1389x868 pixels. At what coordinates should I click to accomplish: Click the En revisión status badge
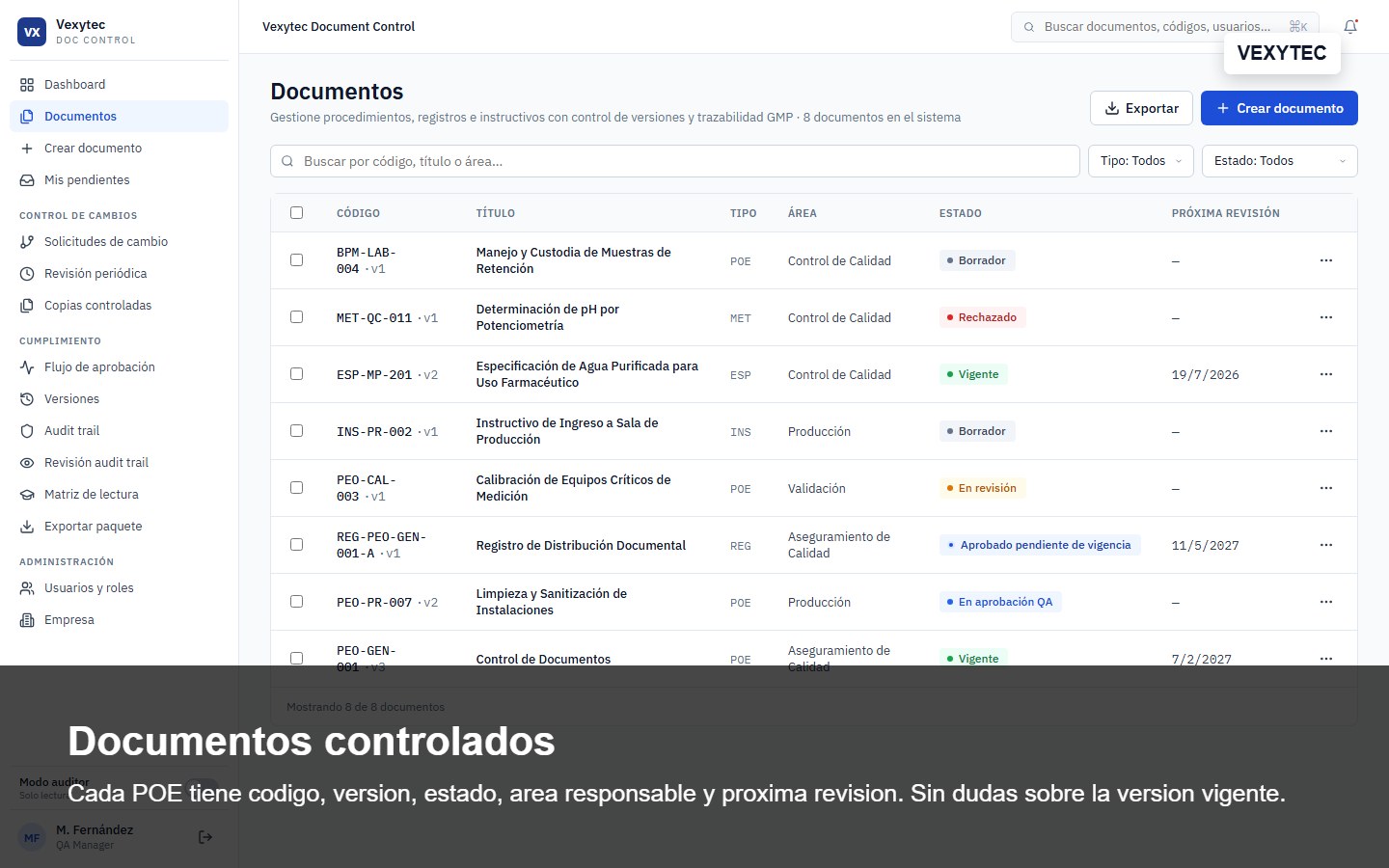[982, 488]
